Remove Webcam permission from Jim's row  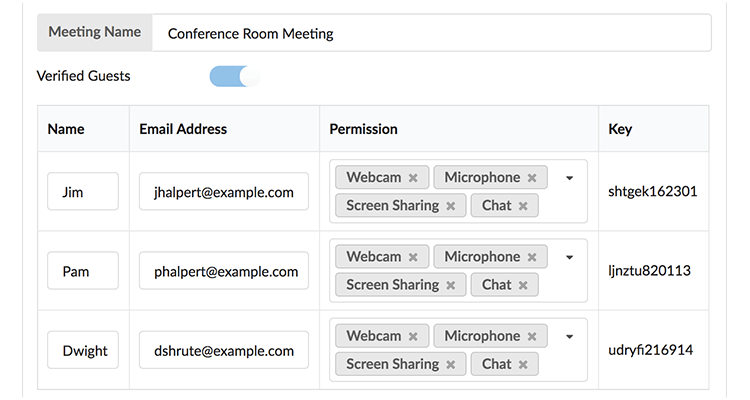coord(413,178)
